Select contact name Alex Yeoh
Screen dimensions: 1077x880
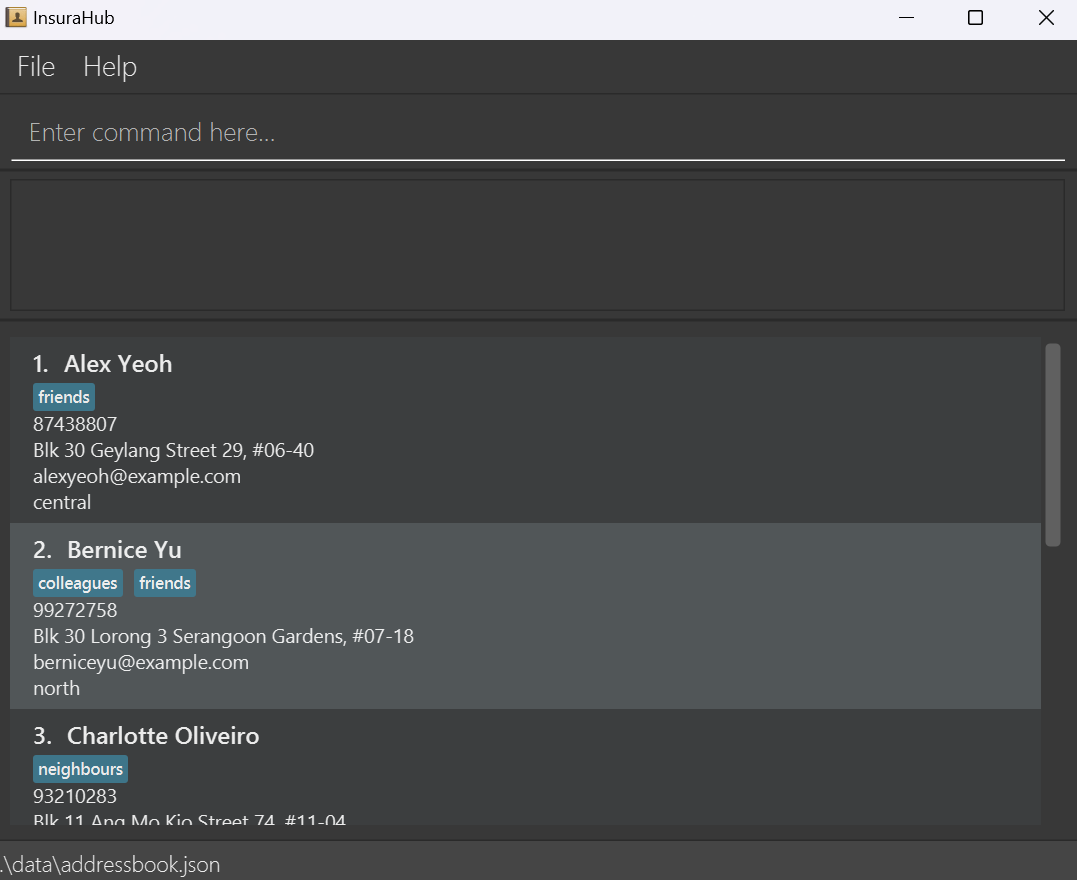click(118, 363)
